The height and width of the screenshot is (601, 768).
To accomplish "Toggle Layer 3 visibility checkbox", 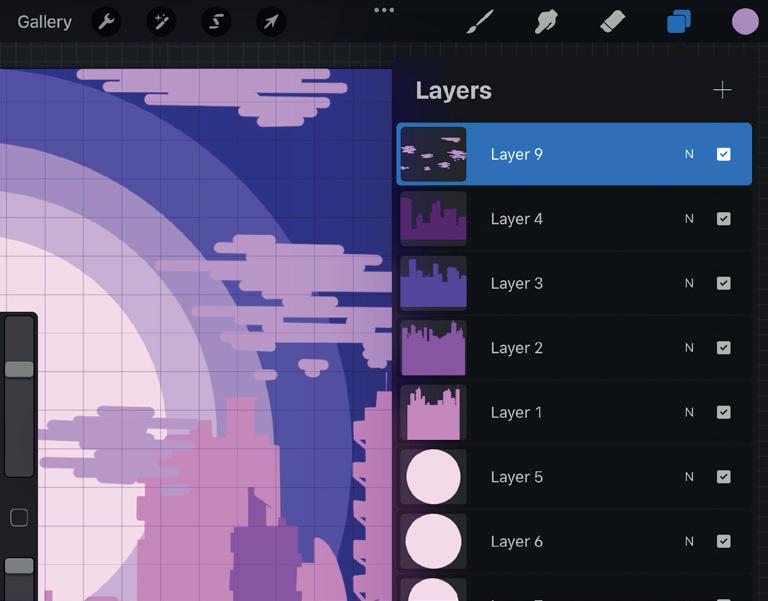I will click(723, 283).
